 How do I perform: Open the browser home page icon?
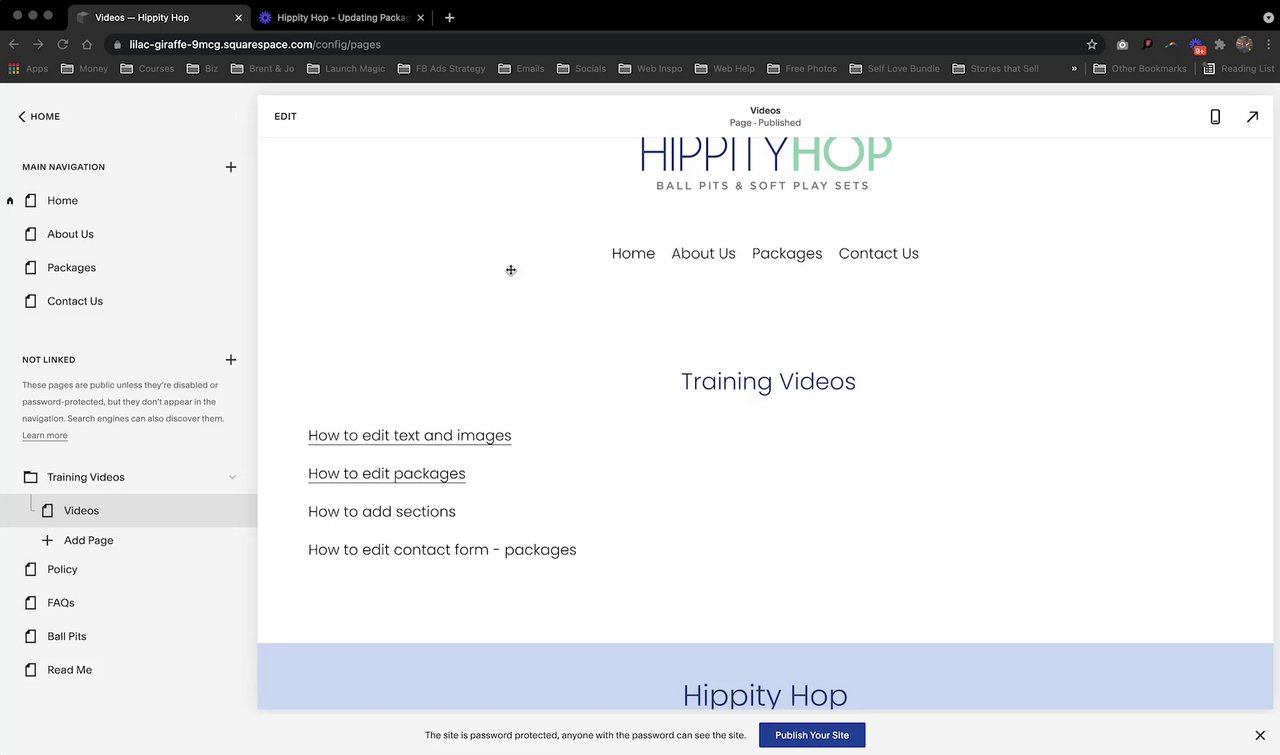coord(87,44)
